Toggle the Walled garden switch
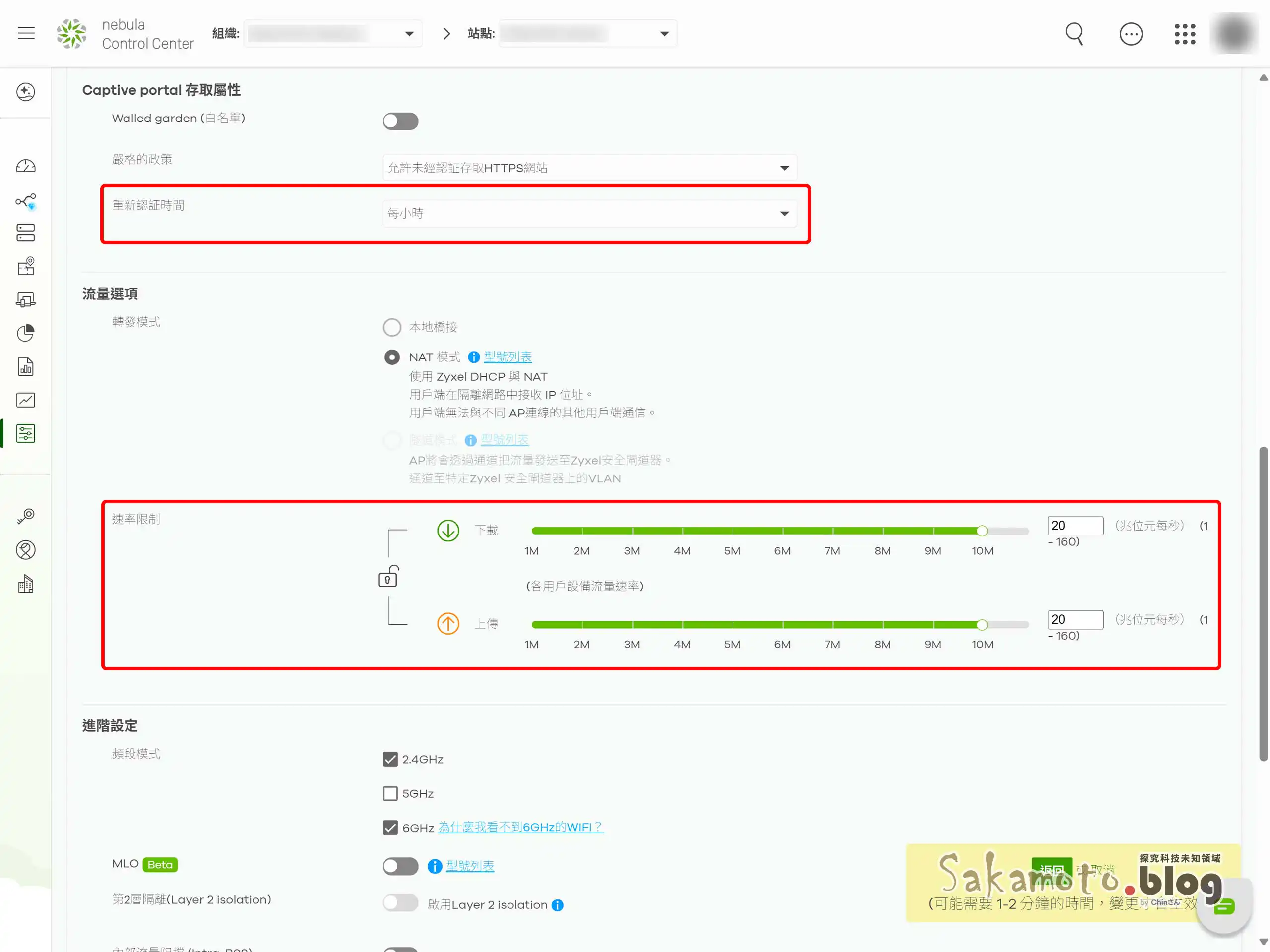 (x=400, y=121)
